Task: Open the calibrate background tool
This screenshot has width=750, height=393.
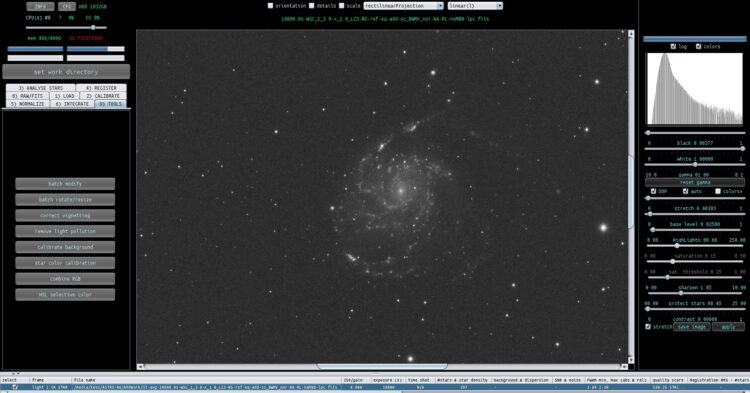Action: [x=65, y=247]
